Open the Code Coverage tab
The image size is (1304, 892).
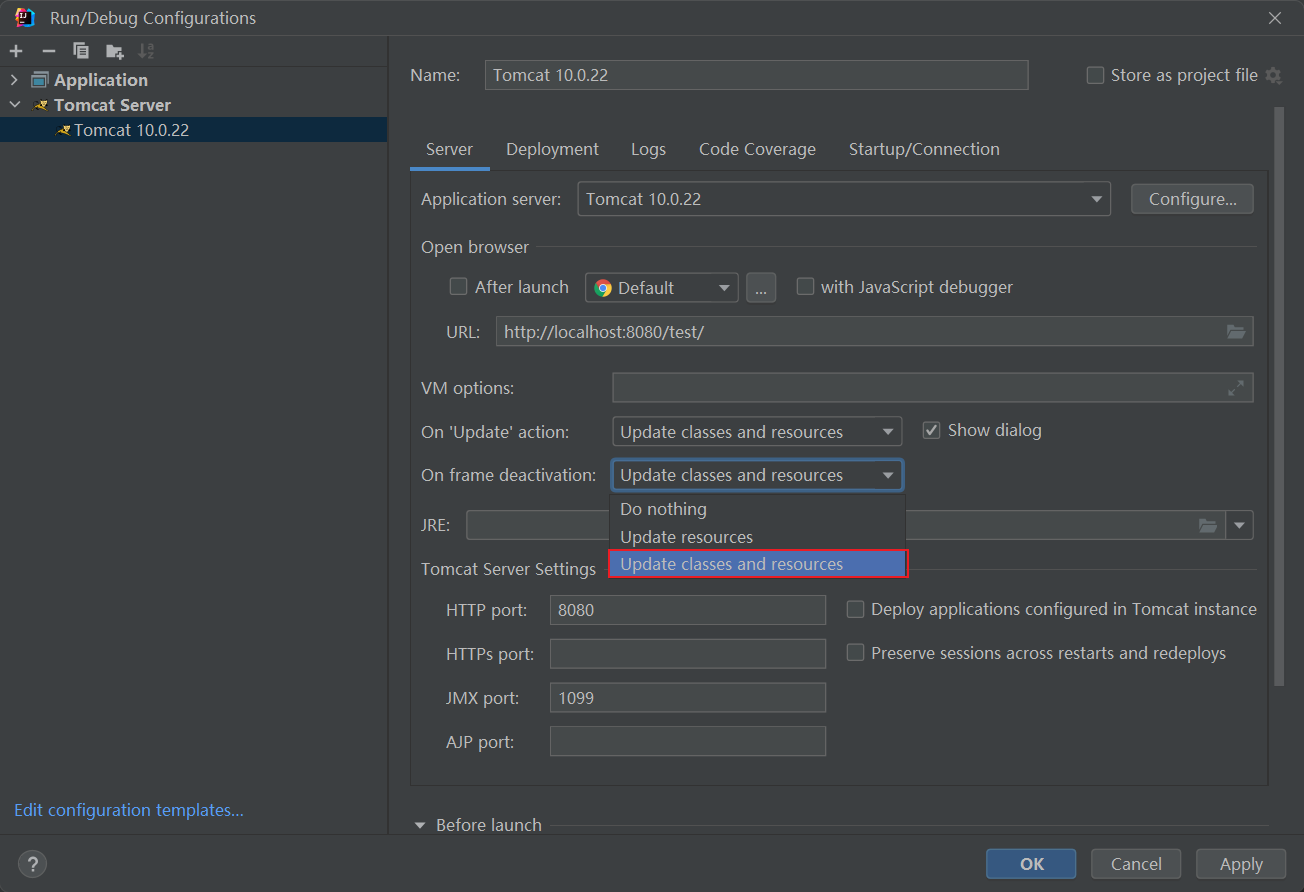(x=757, y=149)
